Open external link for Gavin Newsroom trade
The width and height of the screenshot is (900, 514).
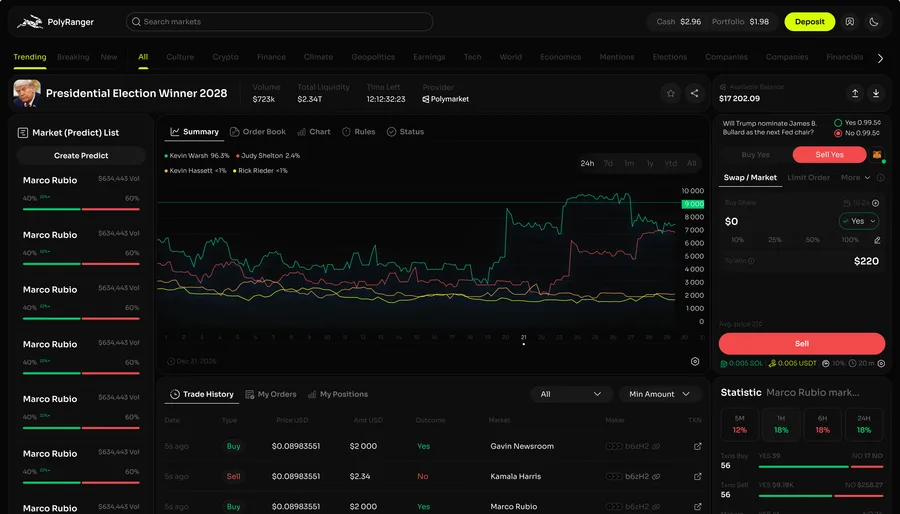point(697,446)
